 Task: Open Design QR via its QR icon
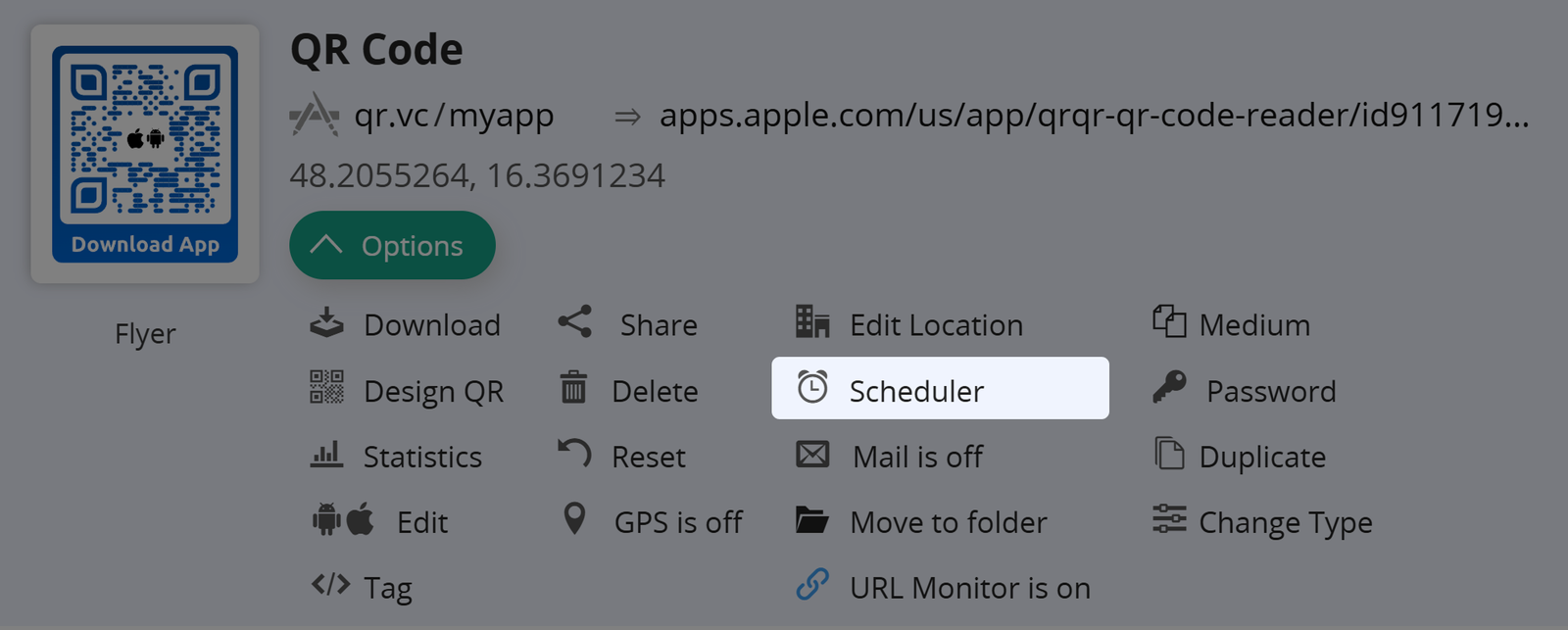326,388
